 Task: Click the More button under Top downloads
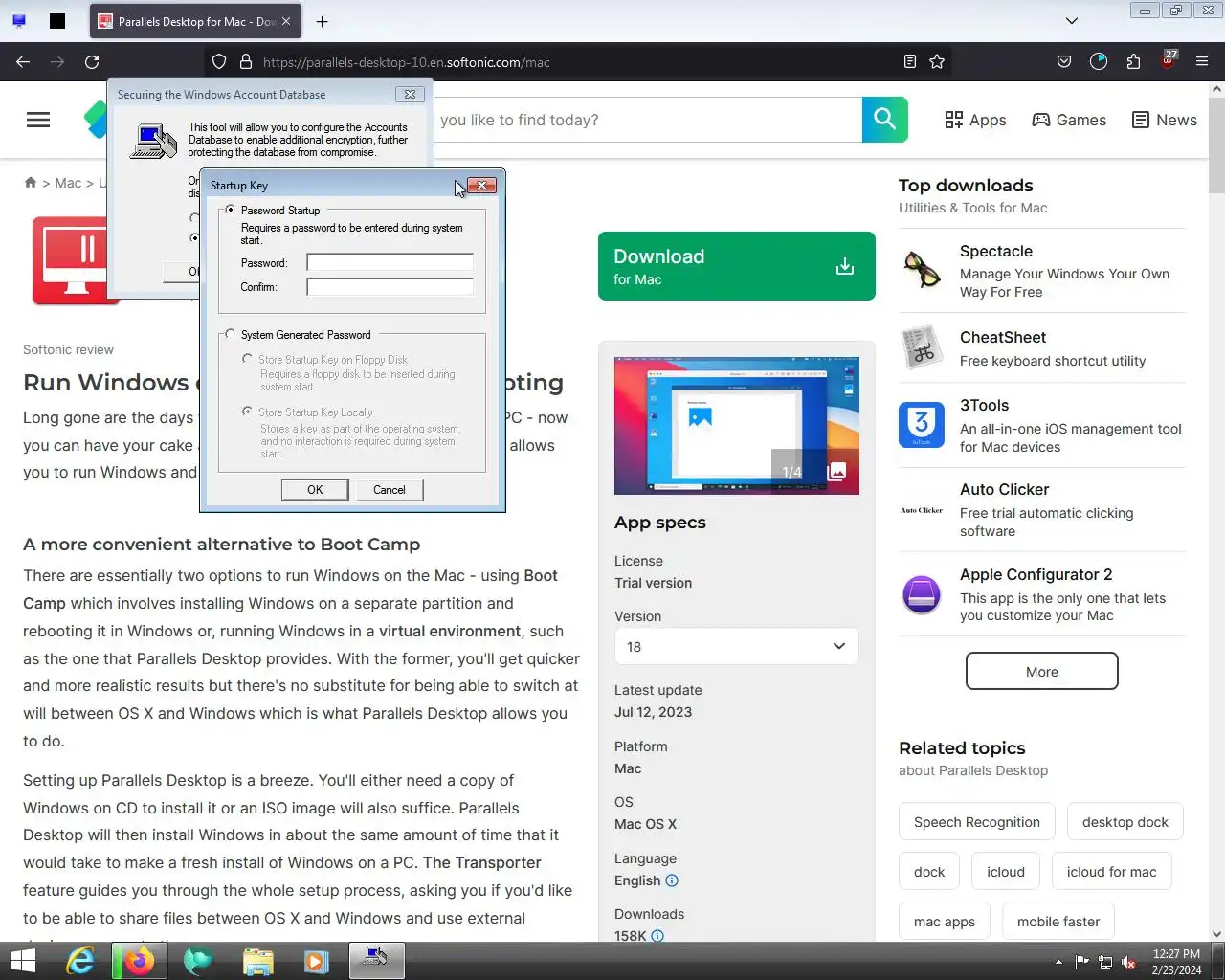1042,671
